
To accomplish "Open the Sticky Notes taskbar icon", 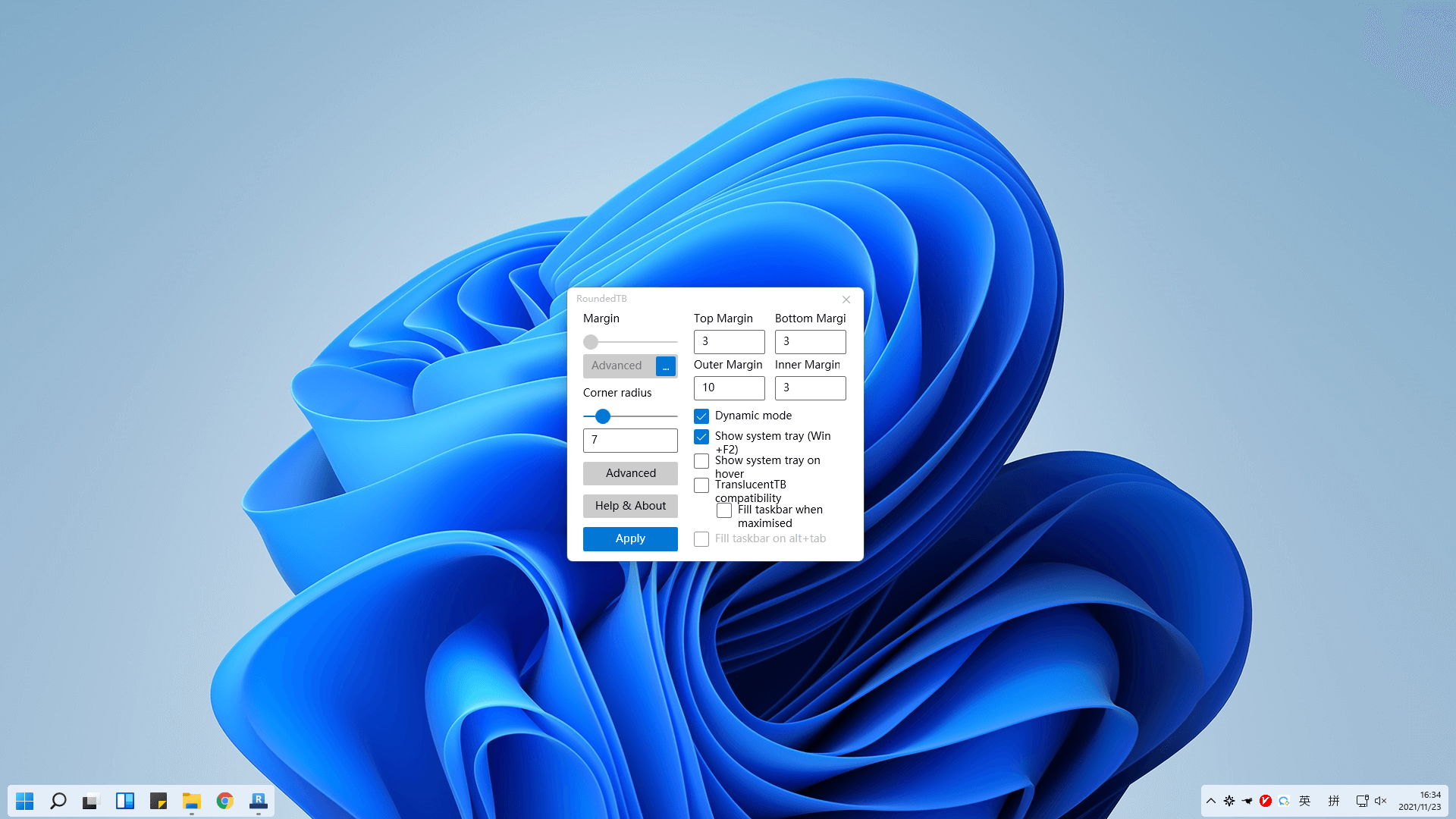I will coord(158,801).
